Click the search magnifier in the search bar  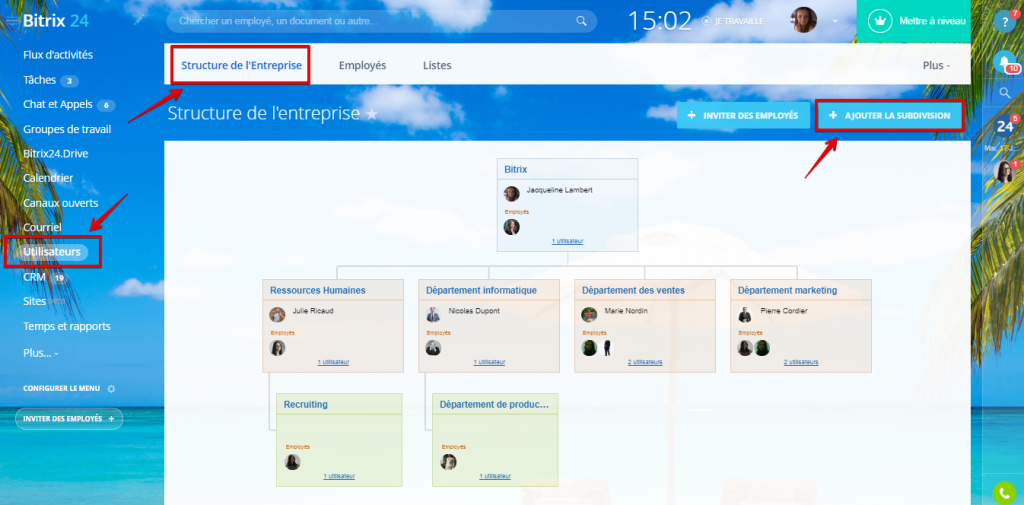pyautogui.click(x=581, y=21)
